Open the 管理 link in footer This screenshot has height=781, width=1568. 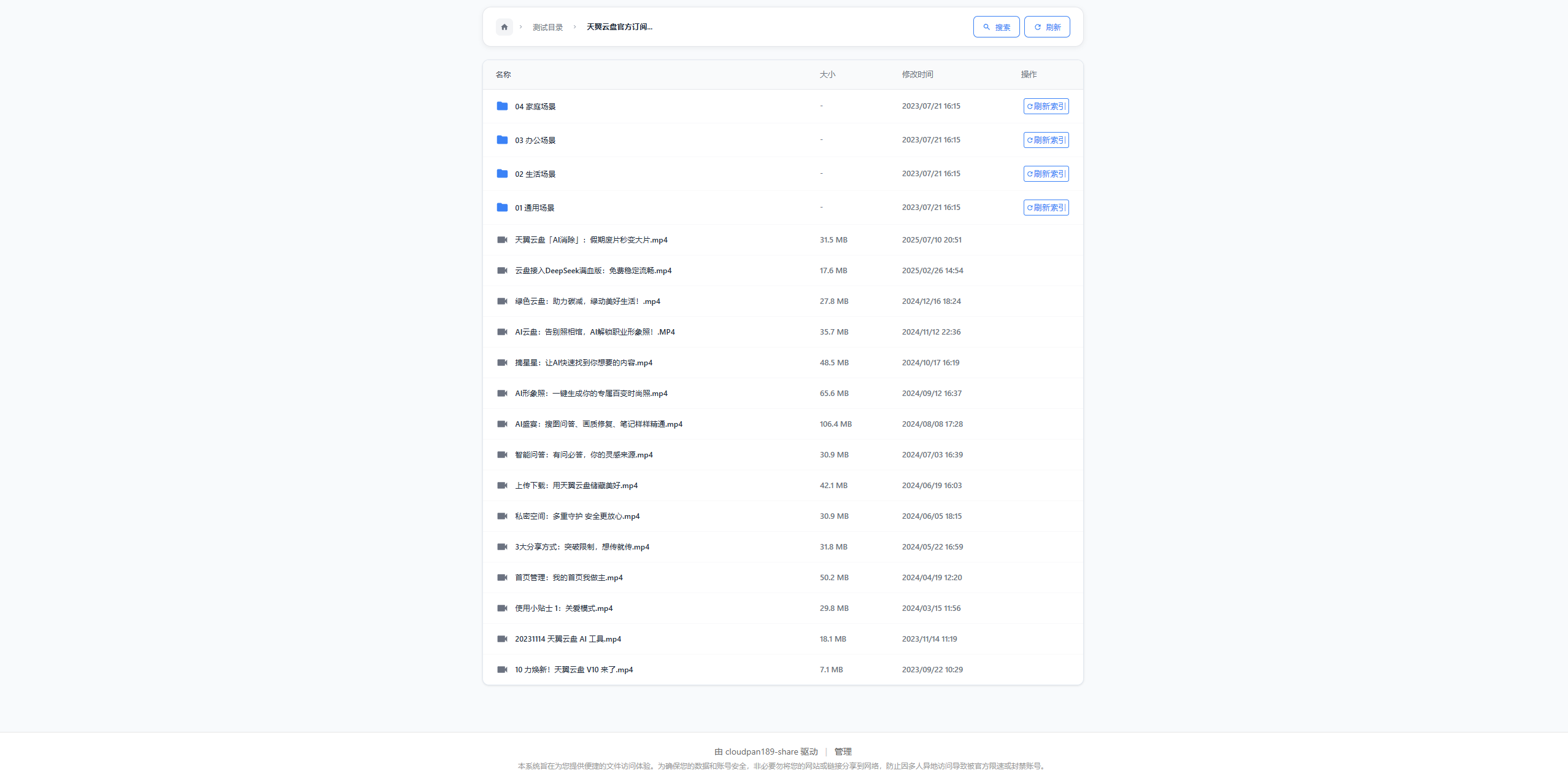[x=843, y=752]
